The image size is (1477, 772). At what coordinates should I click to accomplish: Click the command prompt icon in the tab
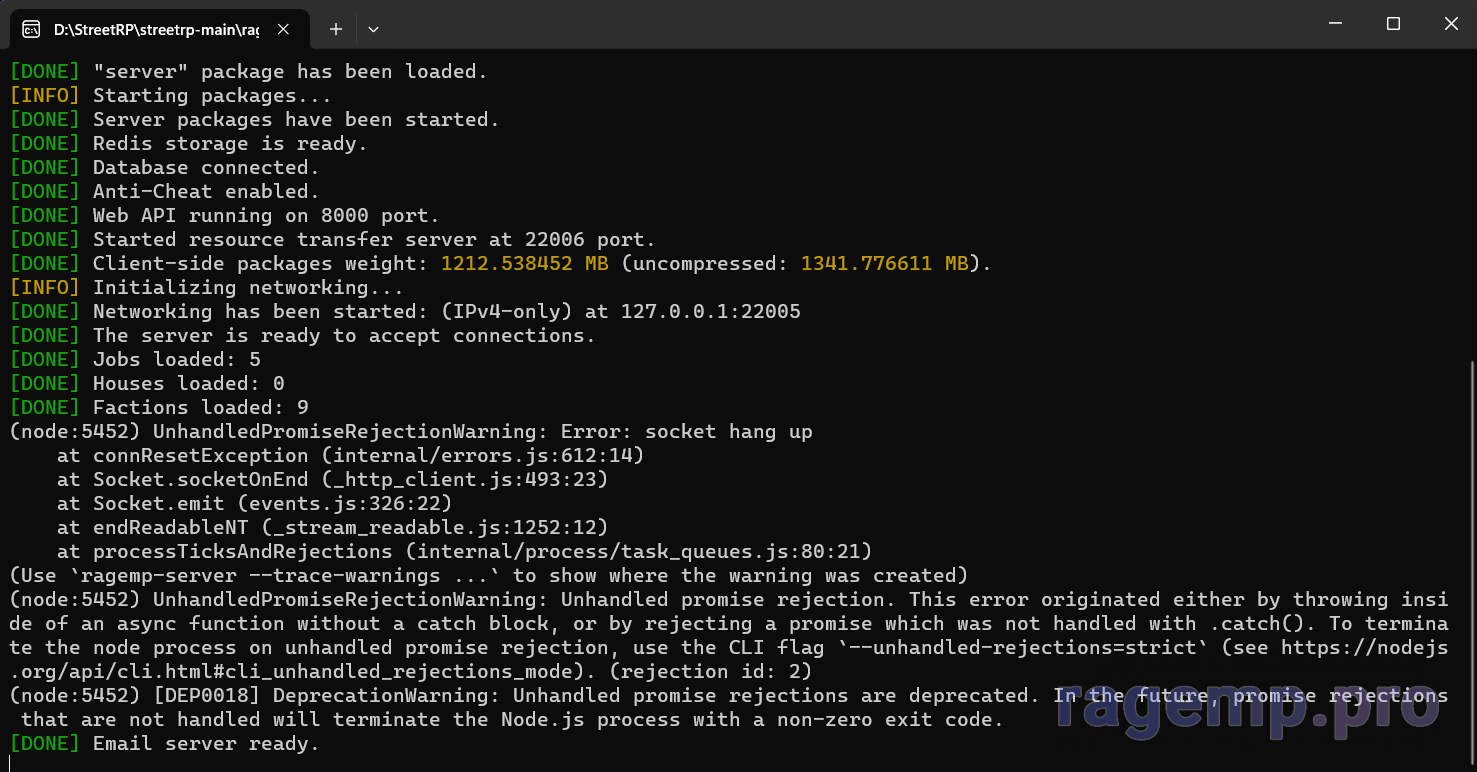(x=31, y=29)
